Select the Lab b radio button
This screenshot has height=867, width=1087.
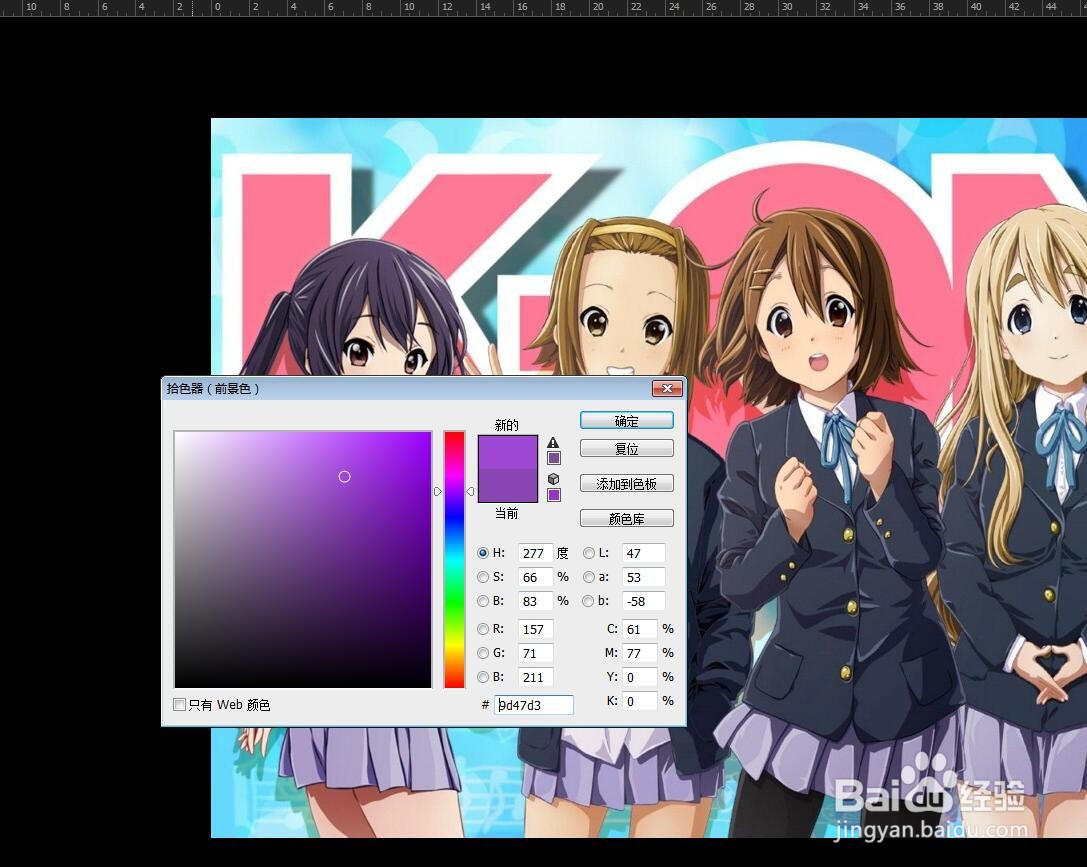pos(589,601)
